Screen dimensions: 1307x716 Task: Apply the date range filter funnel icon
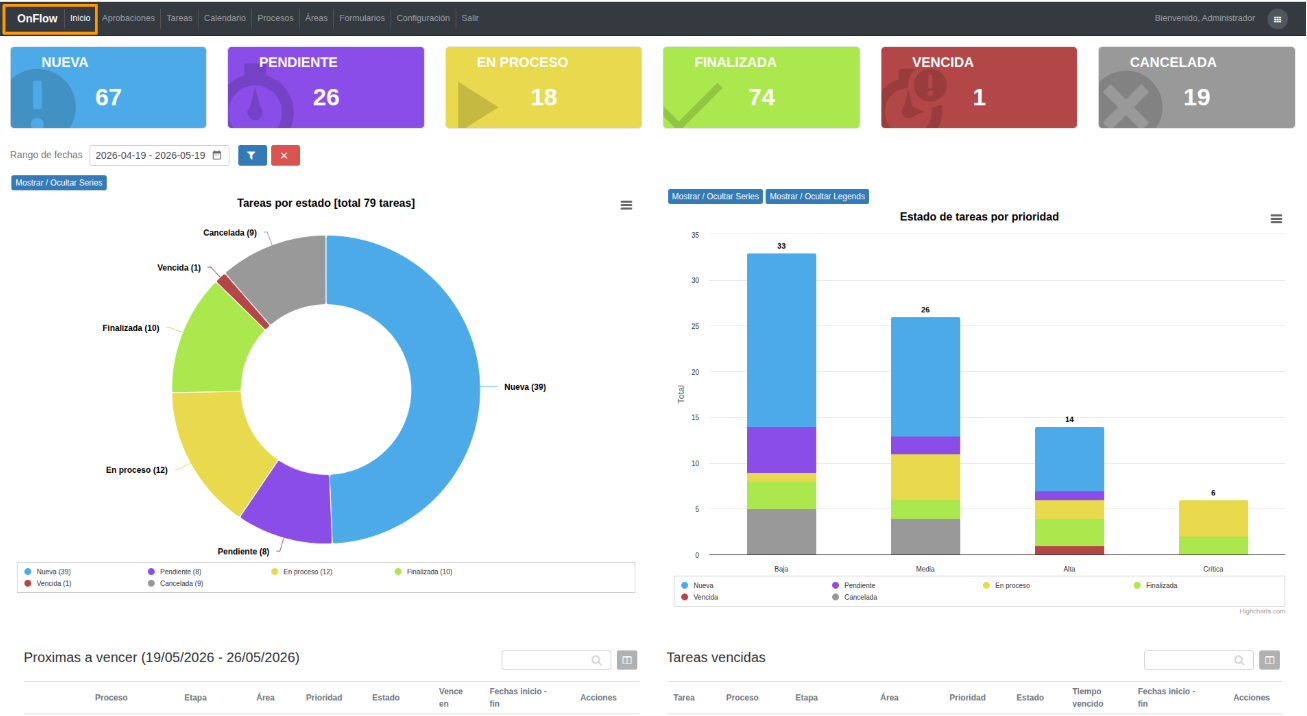[x=252, y=155]
